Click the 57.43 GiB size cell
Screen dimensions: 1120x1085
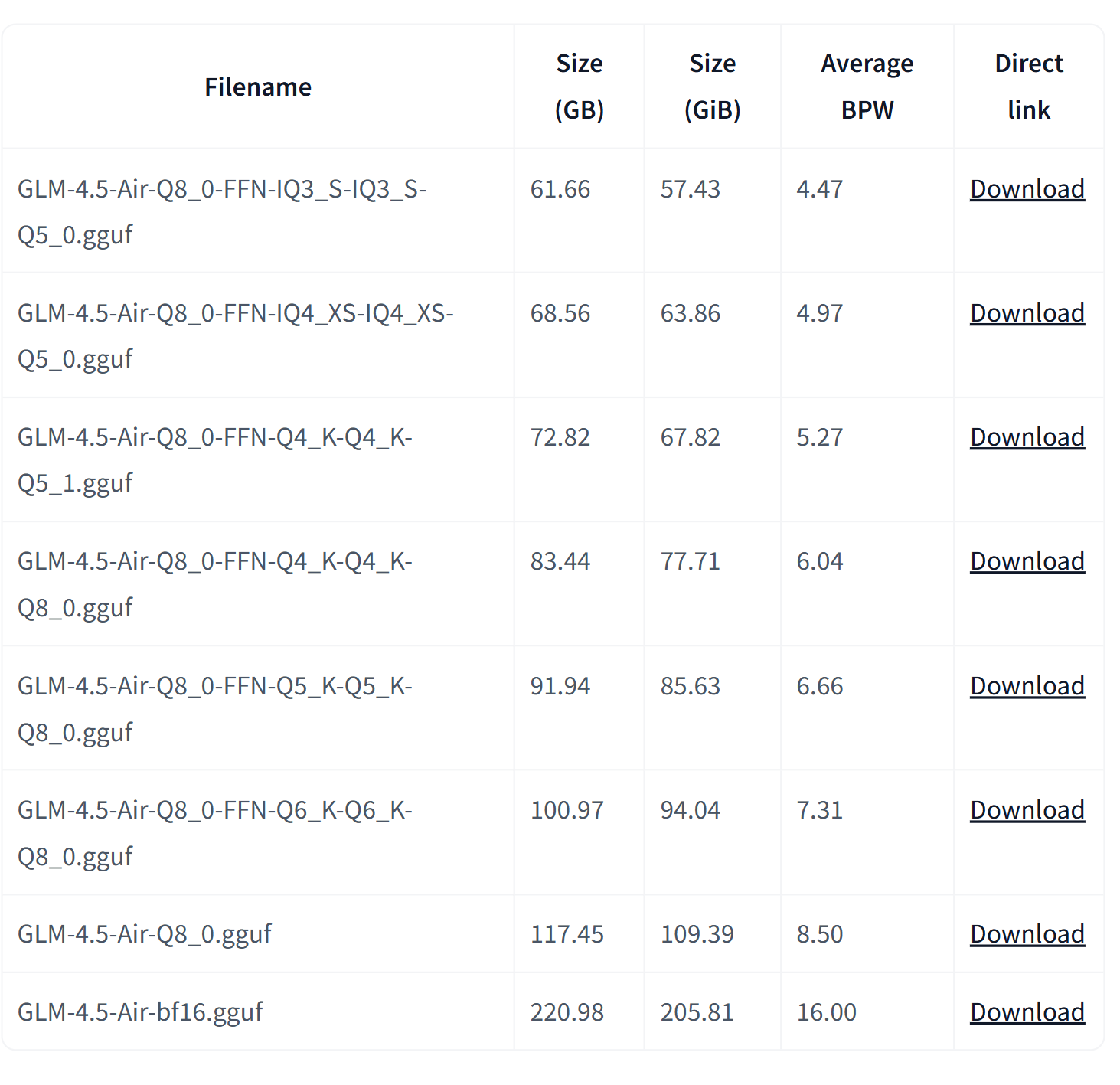click(x=690, y=189)
